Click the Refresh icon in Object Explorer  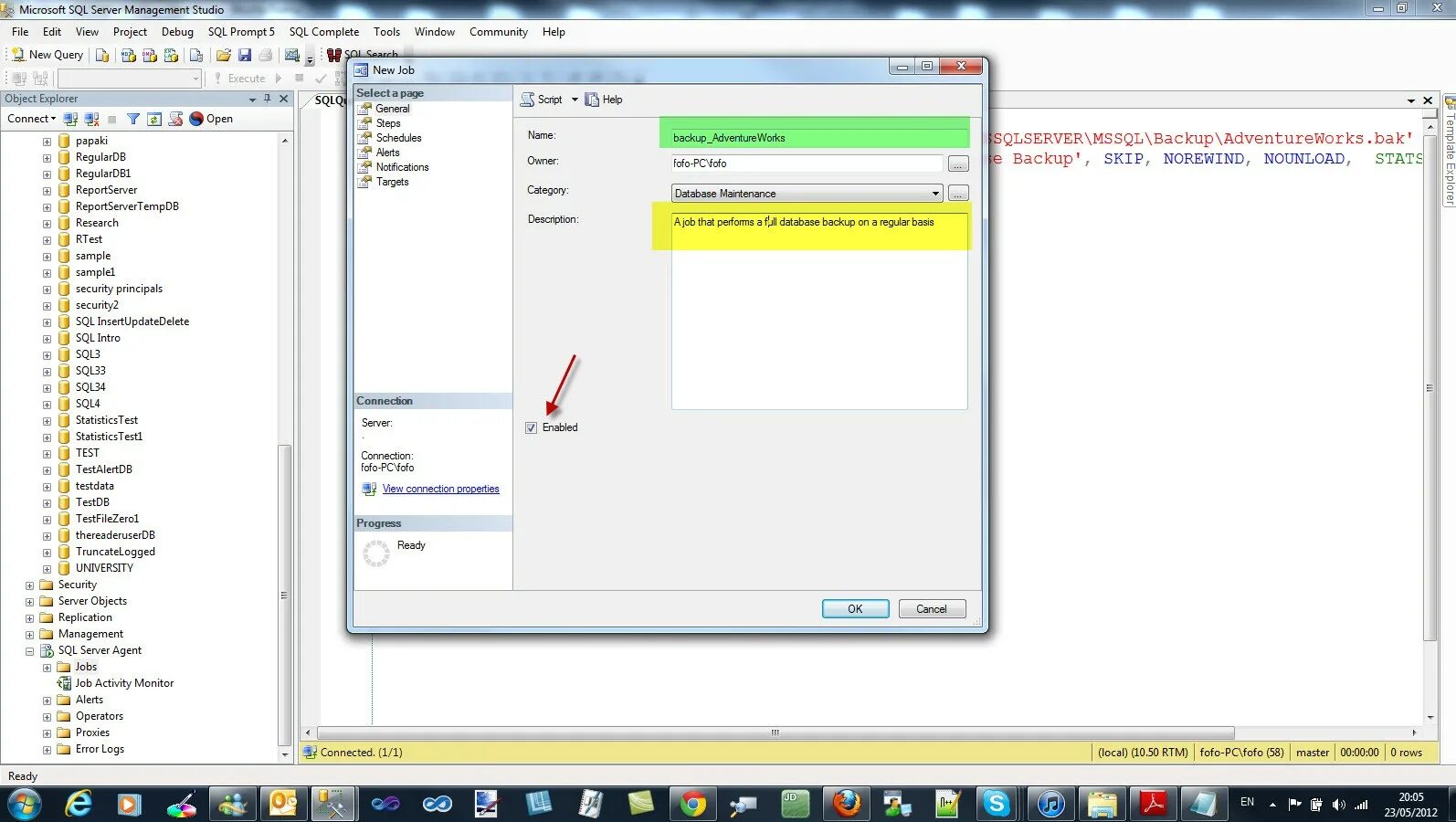[154, 119]
